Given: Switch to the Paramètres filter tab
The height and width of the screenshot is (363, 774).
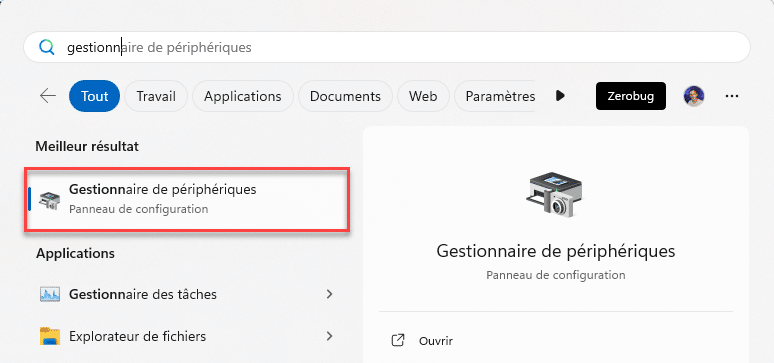Looking at the screenshot, I should pyautogui.click(x=495, y=96).
